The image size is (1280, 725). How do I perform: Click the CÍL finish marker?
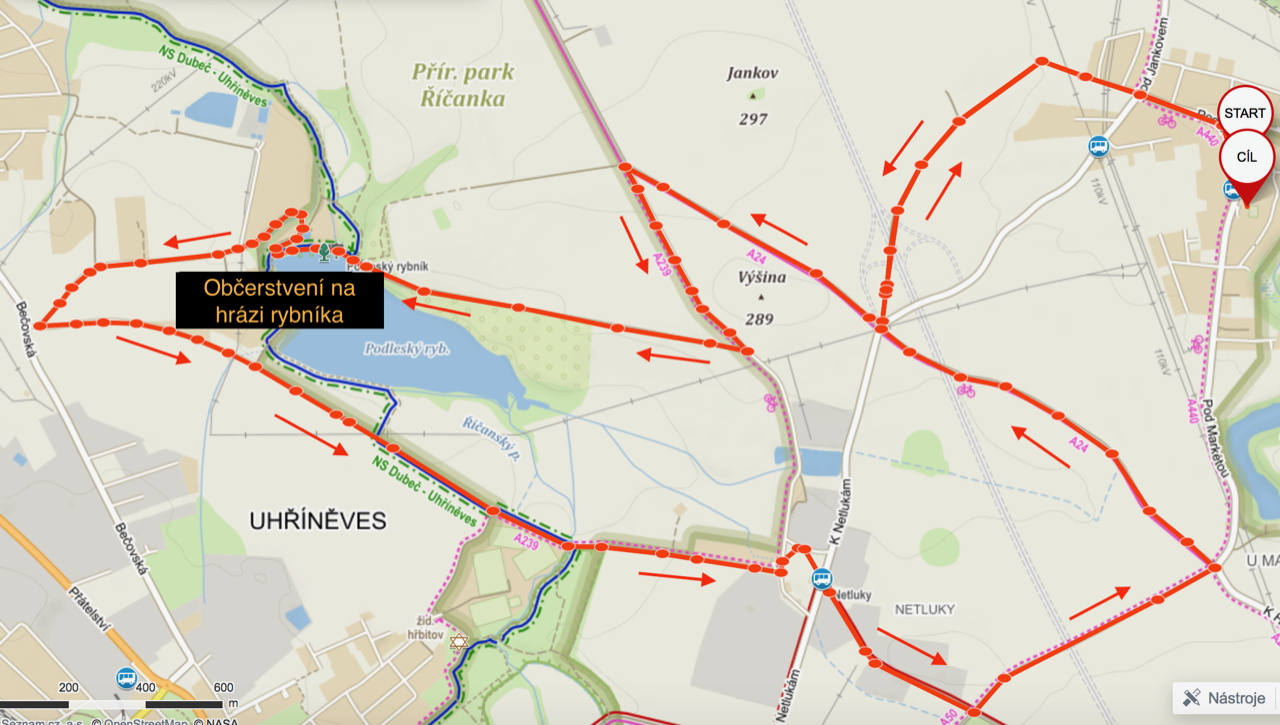1247,159
